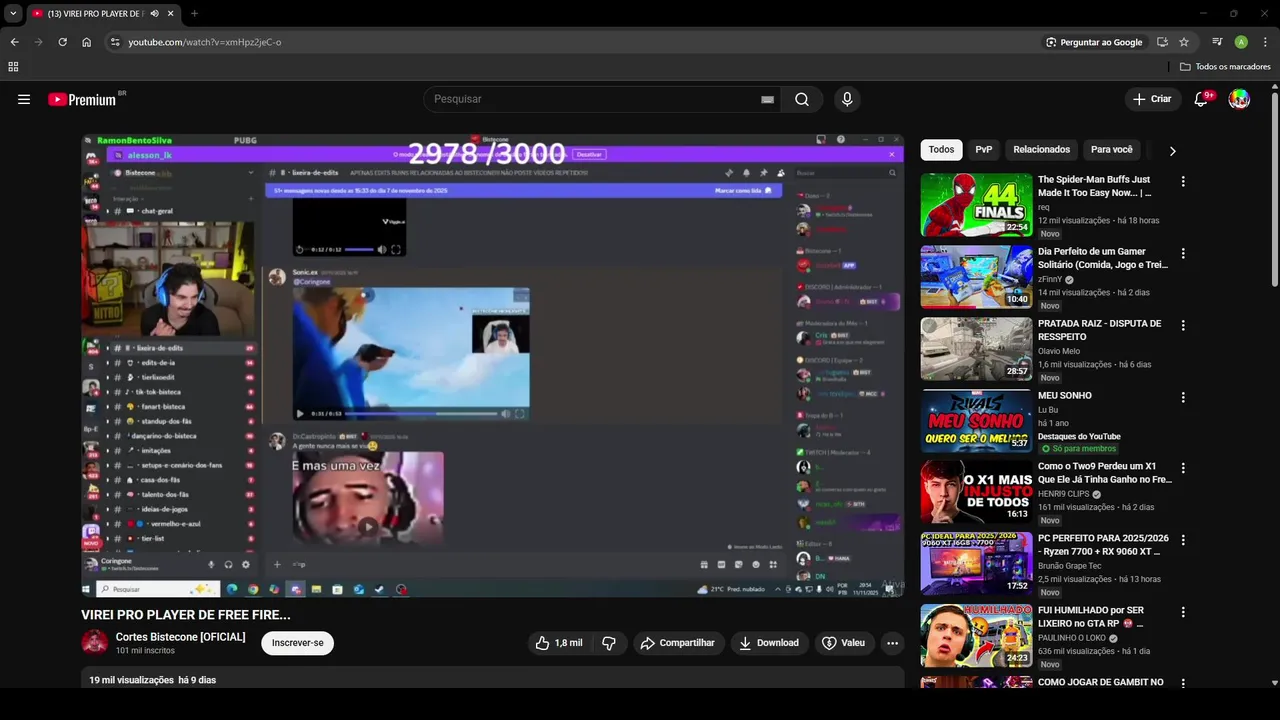This screenshot has width=1280, height=720.
Task: Open the account avatar menu
Action: (1239, 99)
